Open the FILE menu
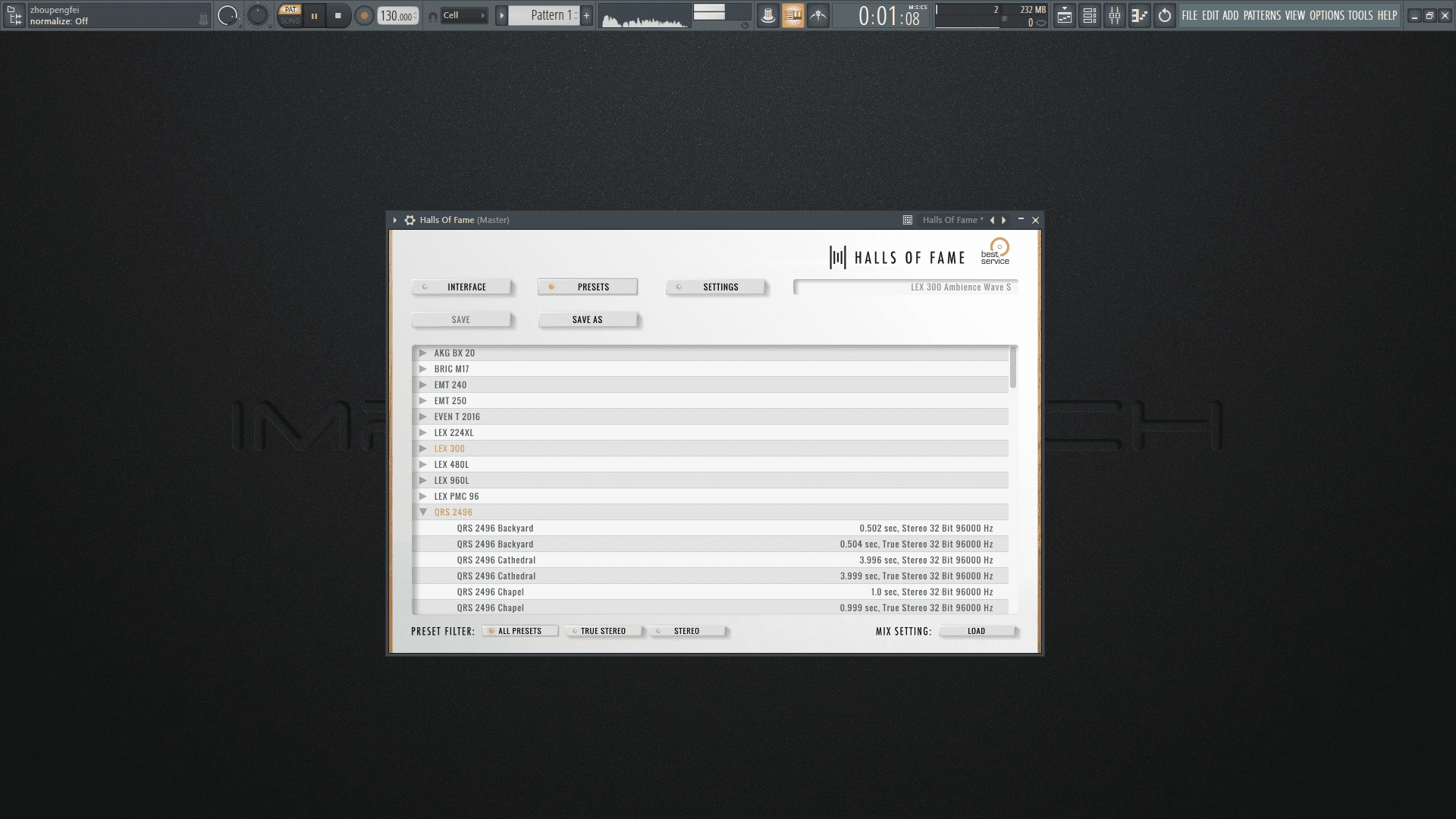 pos(1190,15)
